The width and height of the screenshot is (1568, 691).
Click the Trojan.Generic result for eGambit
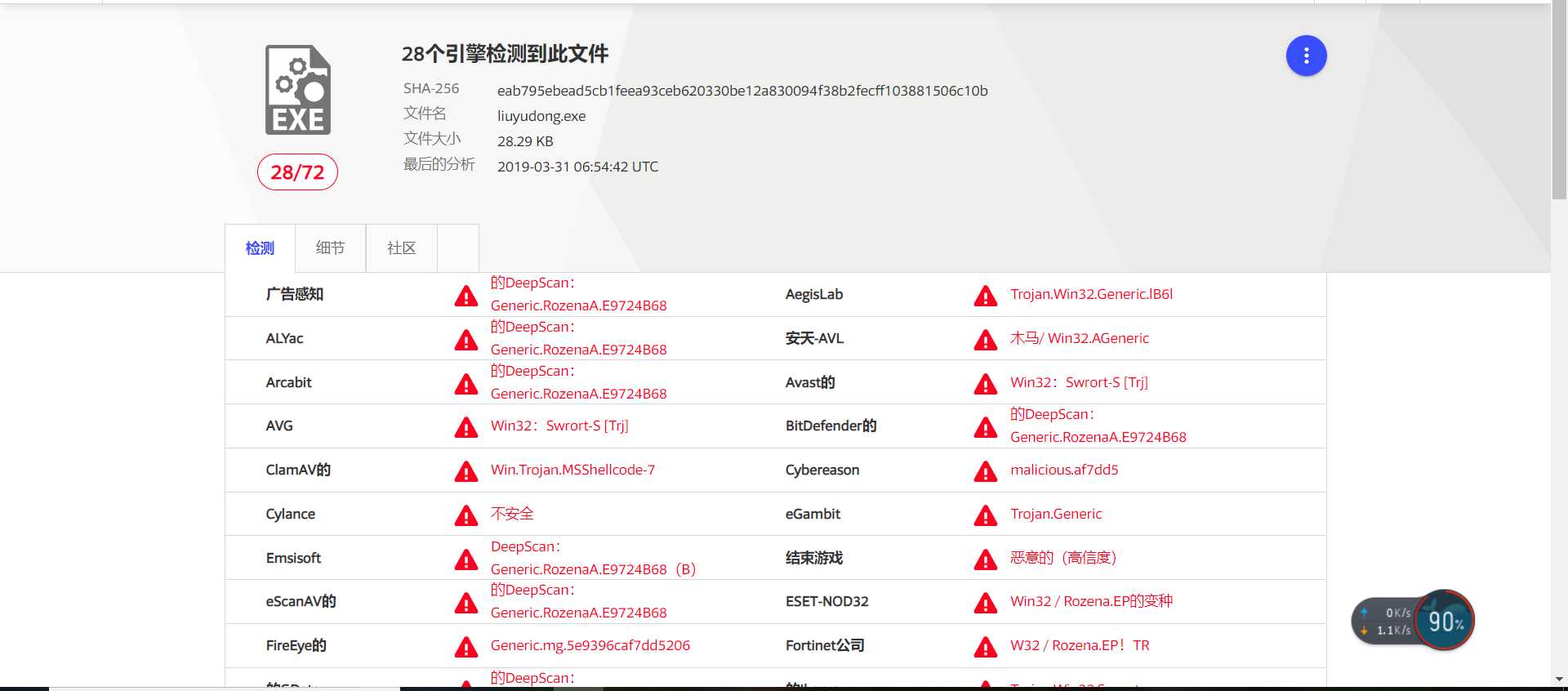pos(1056,514)
